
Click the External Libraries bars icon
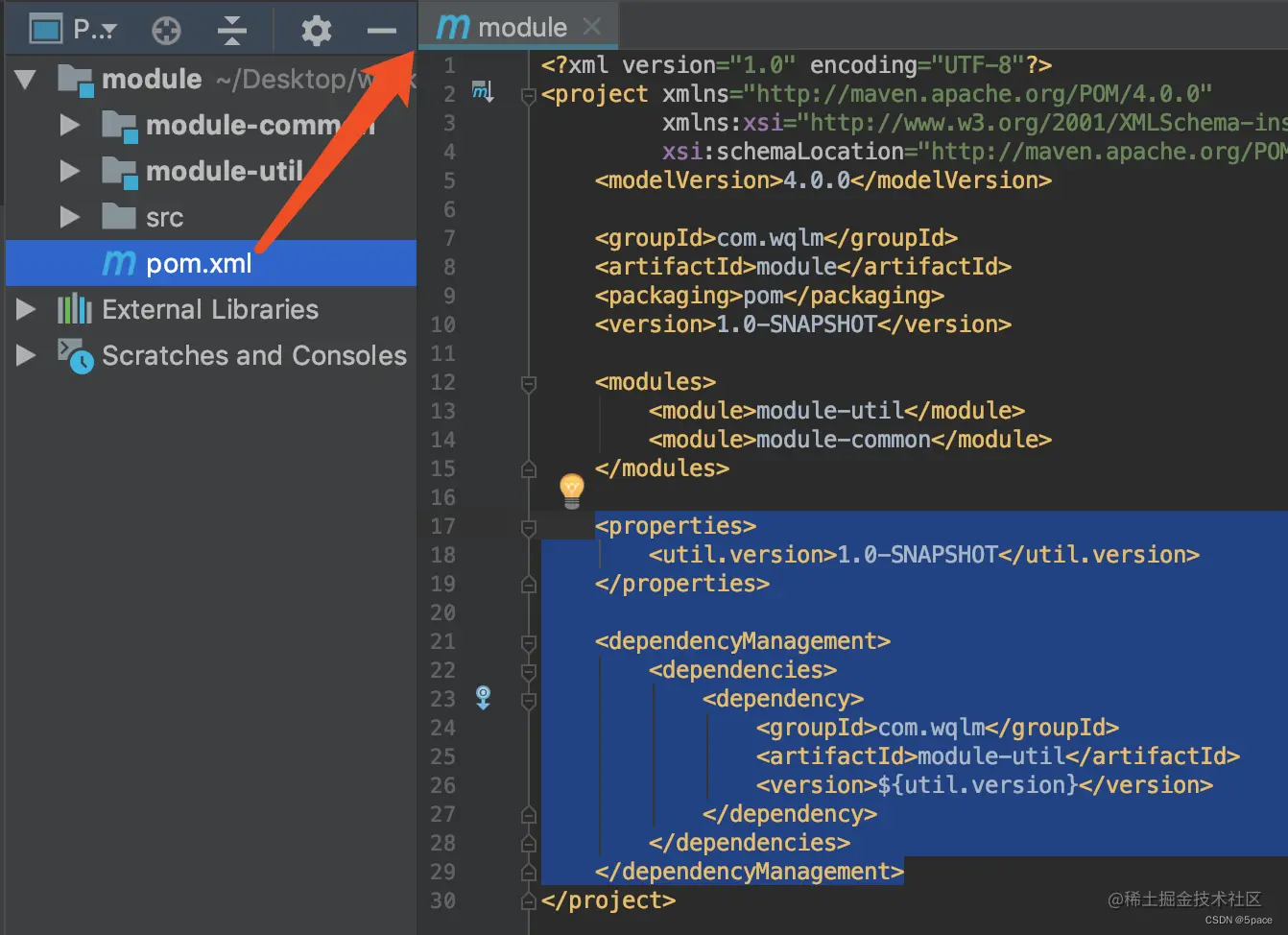[75, 309]
